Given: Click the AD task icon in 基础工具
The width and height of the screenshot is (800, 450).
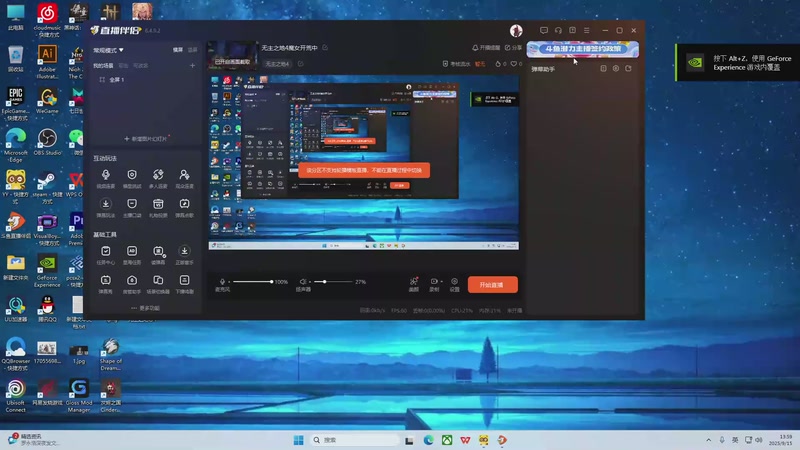Looking at the screenshot, I should [x=132, y=251].
